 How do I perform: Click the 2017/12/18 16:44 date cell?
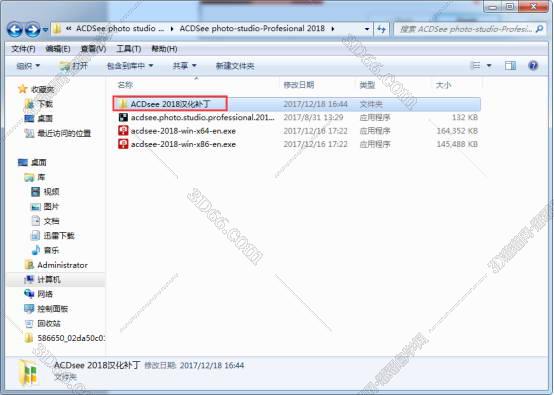316,104
